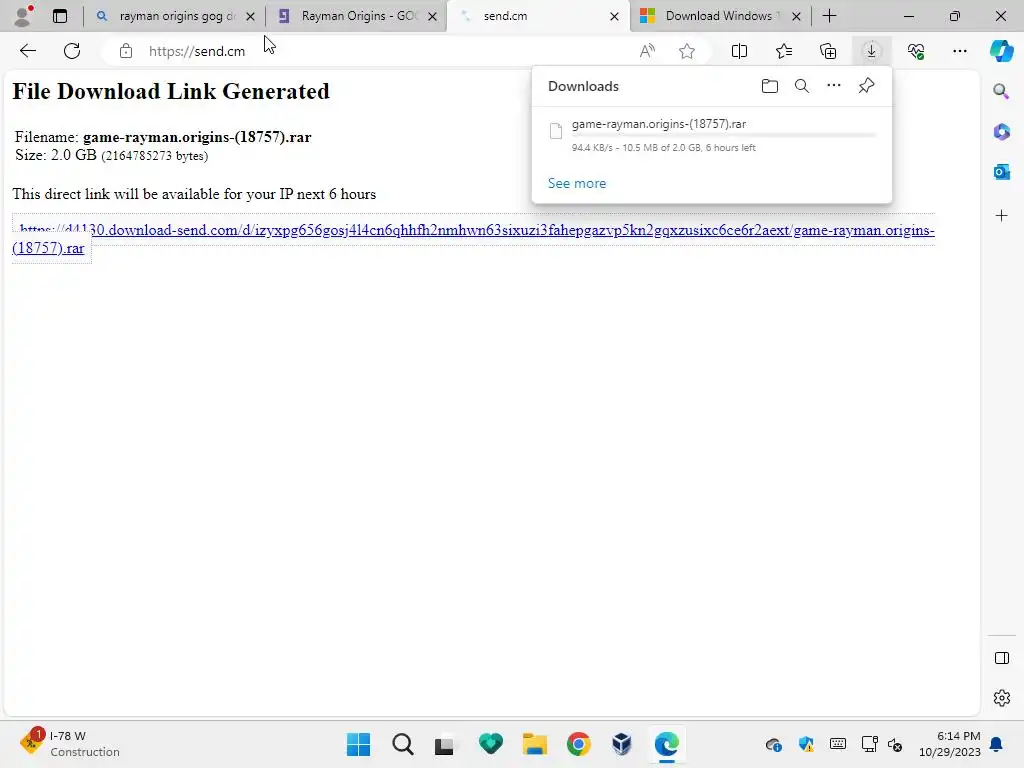Close the Download Windows tab
This screenshot has height=768, width=1024.
796,16
